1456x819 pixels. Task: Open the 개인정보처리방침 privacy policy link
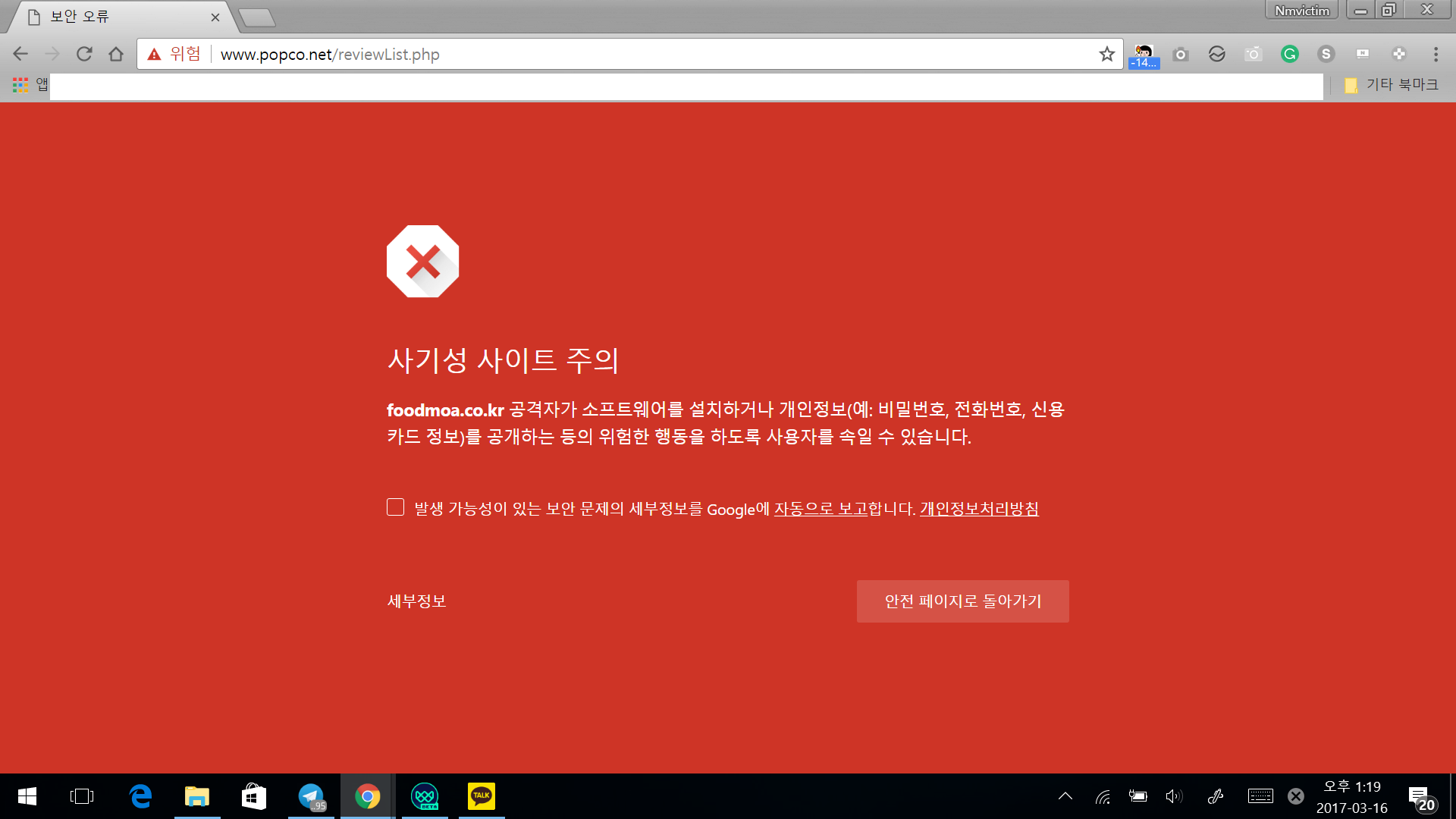[x=979, y=509]
